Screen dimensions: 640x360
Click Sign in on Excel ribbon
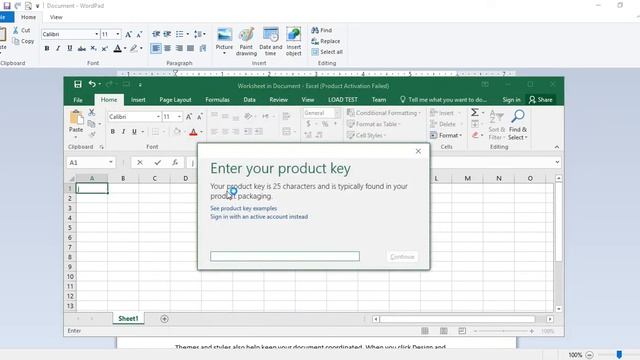pyautogui.click(x=511, y=100)
